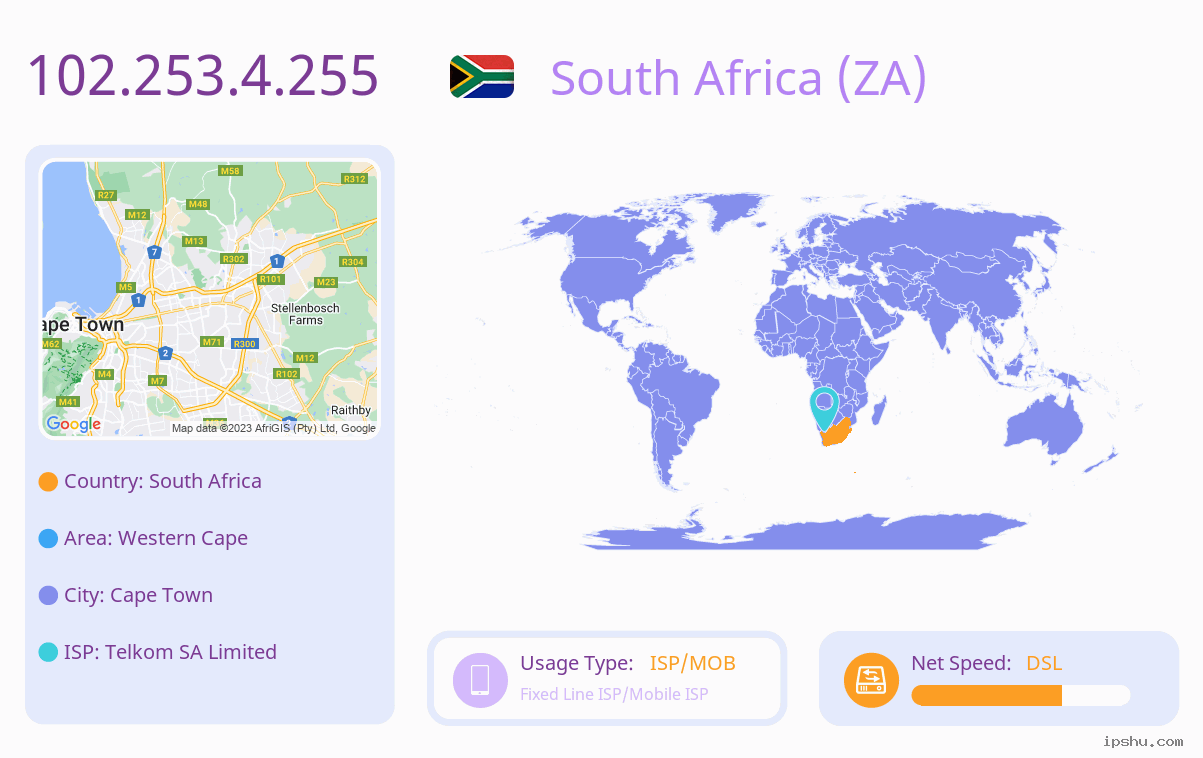1203x758 pixels.
Task: Click the N1 highway shield near R101
Action: (277, 261)
